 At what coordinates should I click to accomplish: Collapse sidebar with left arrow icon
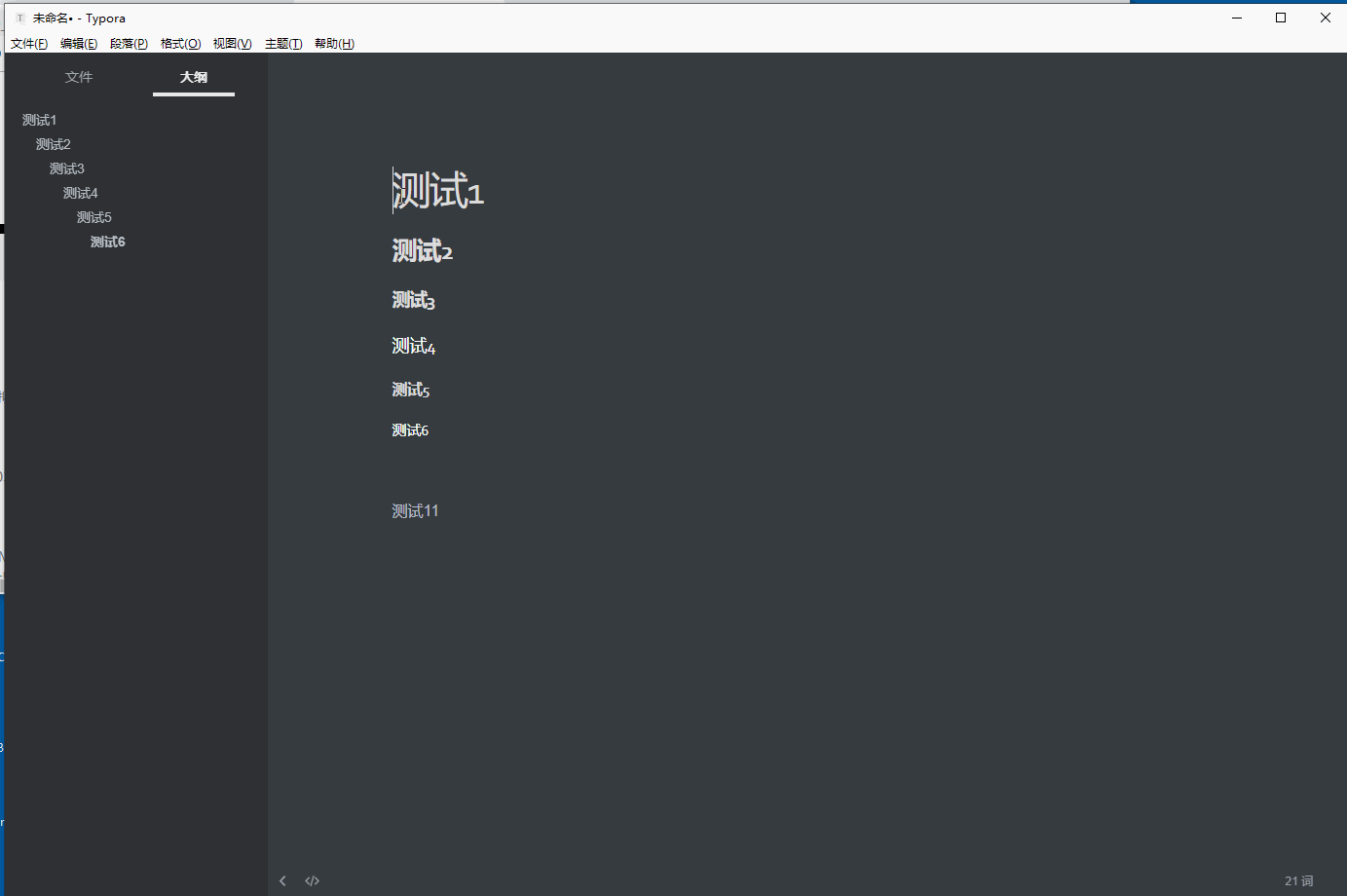[x=282, y=880]
